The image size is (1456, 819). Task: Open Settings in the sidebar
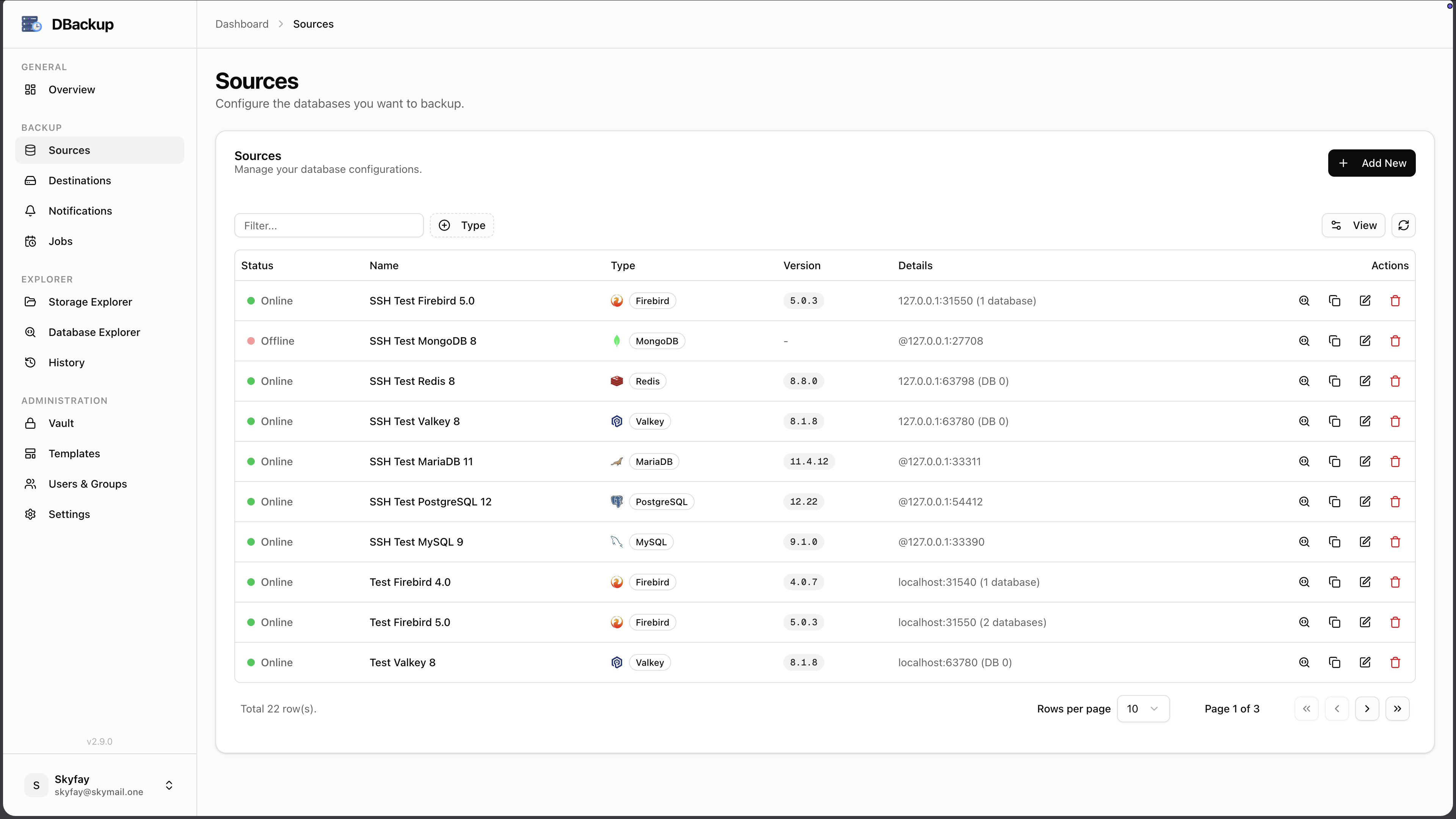coord(99,515)
